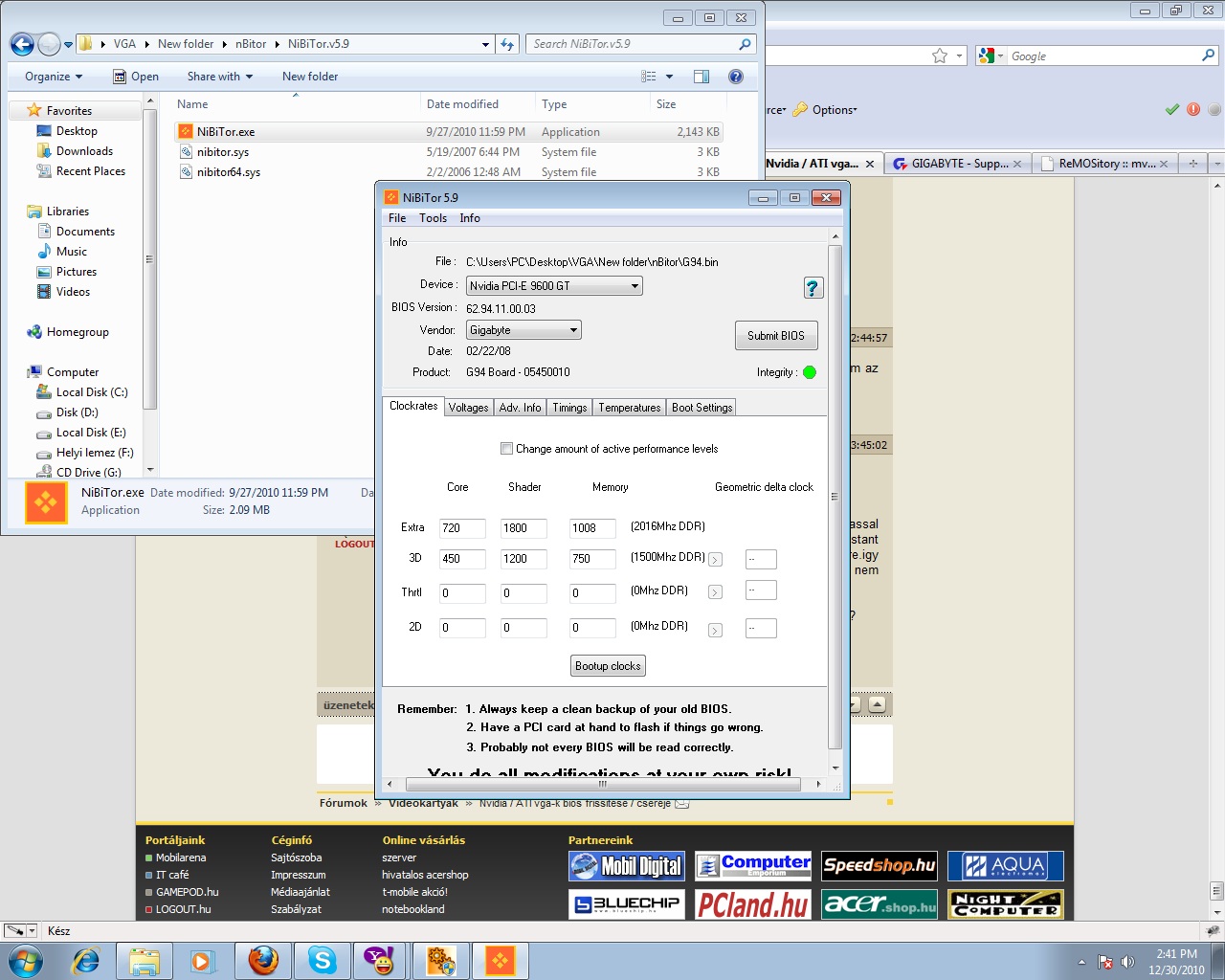Show hidden tray icons arrow
Screen dimensions: 1225x980
tap(1081, 962)
